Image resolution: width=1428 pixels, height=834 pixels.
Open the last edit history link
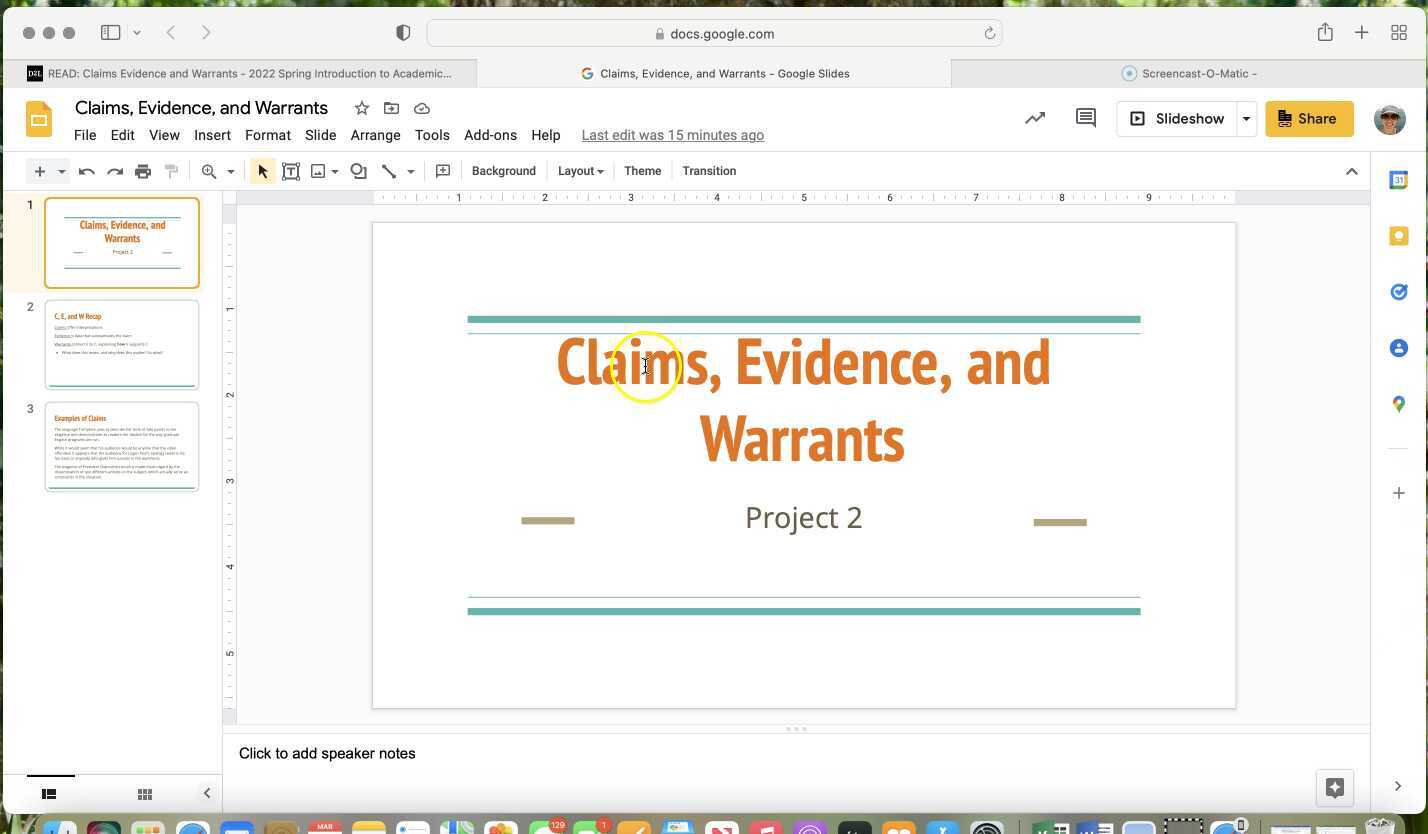[672, 135]
